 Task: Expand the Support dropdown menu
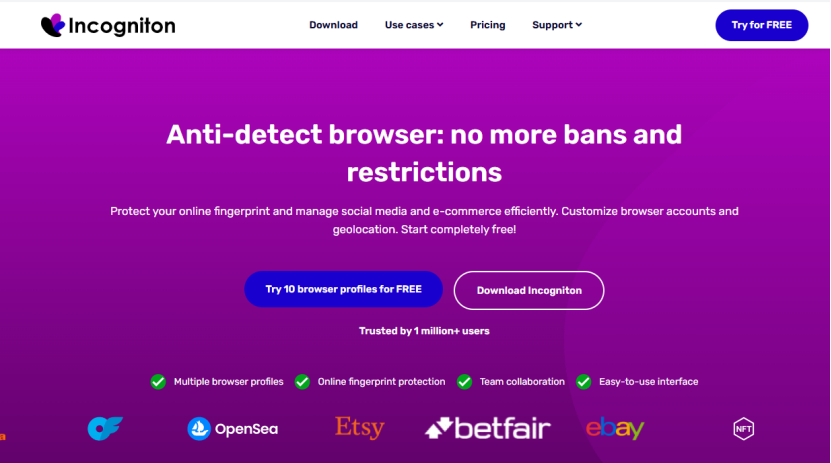tap(557, 25)
